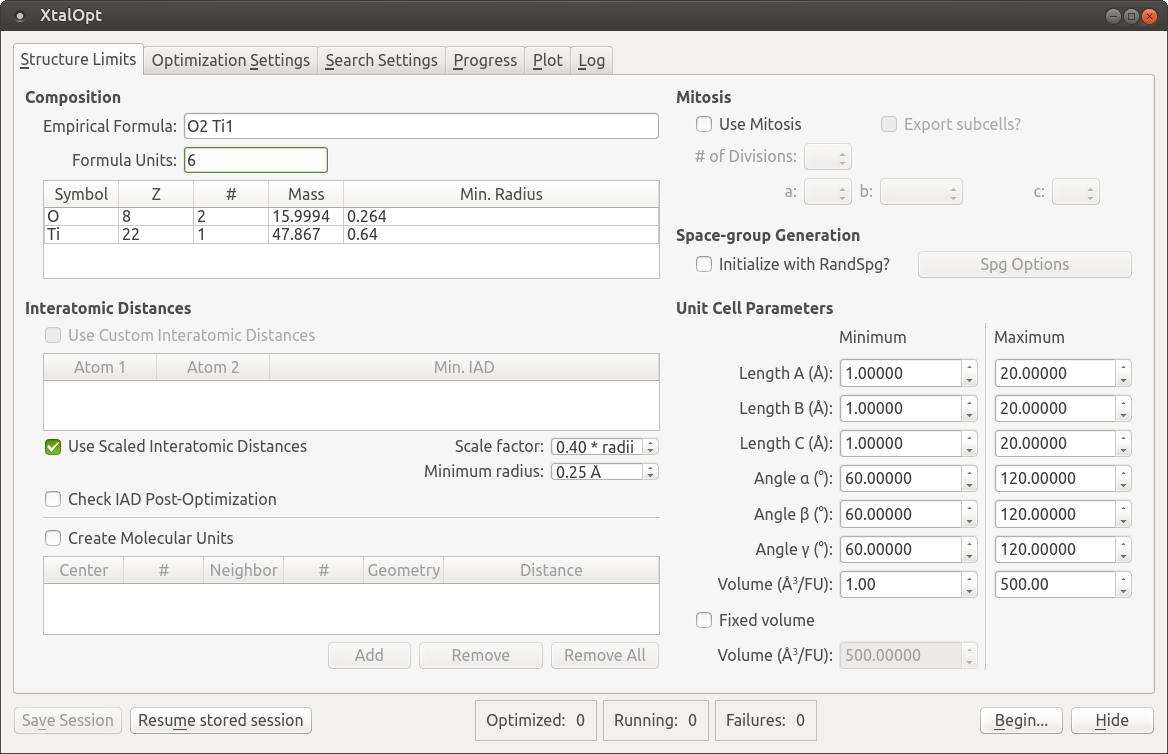Click the Empirical Formula input field

coord(421,126)
